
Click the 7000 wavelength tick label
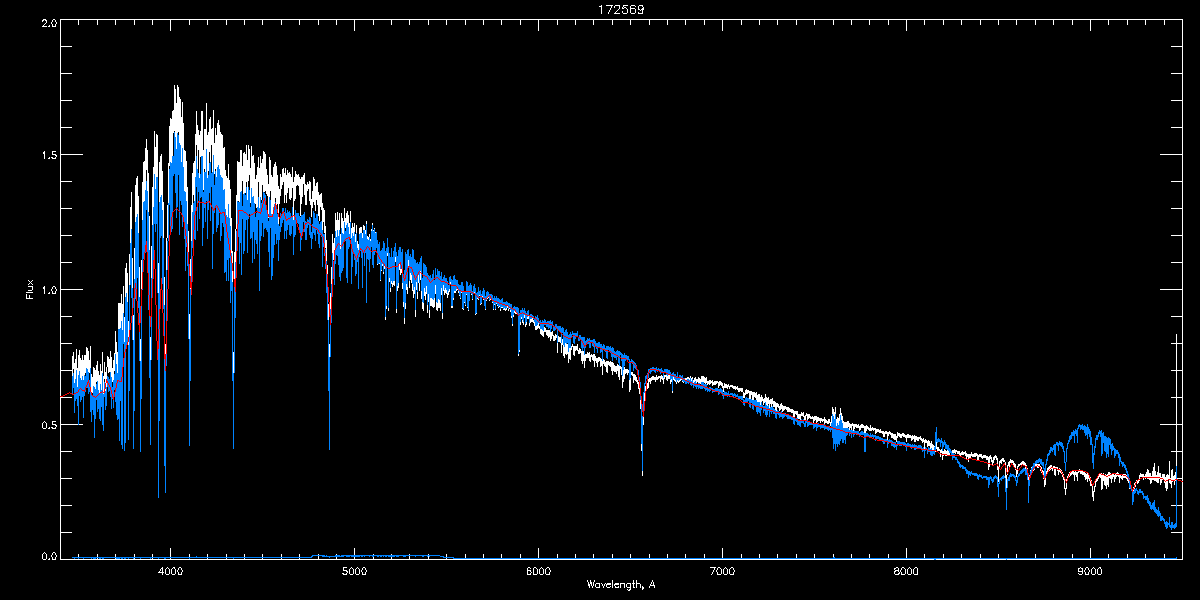tap(722, 572)
